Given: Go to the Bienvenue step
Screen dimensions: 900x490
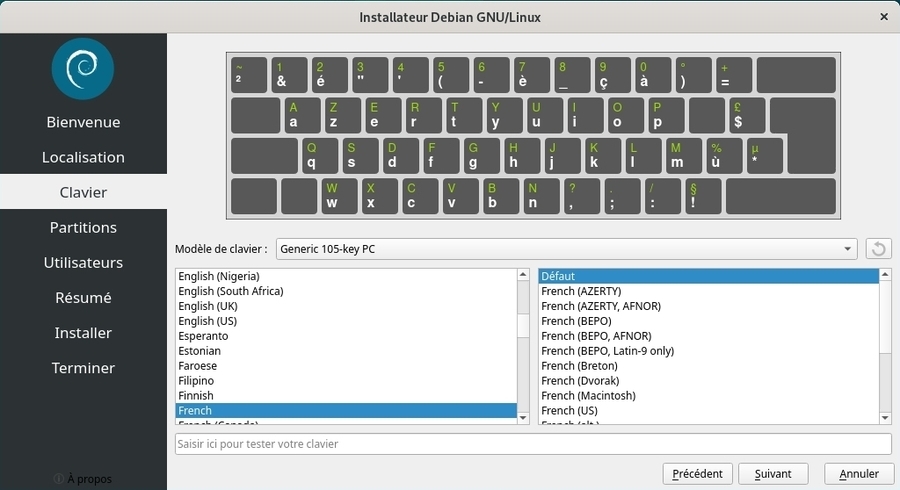Looking at the screenshot, I should tap(83, 122).
